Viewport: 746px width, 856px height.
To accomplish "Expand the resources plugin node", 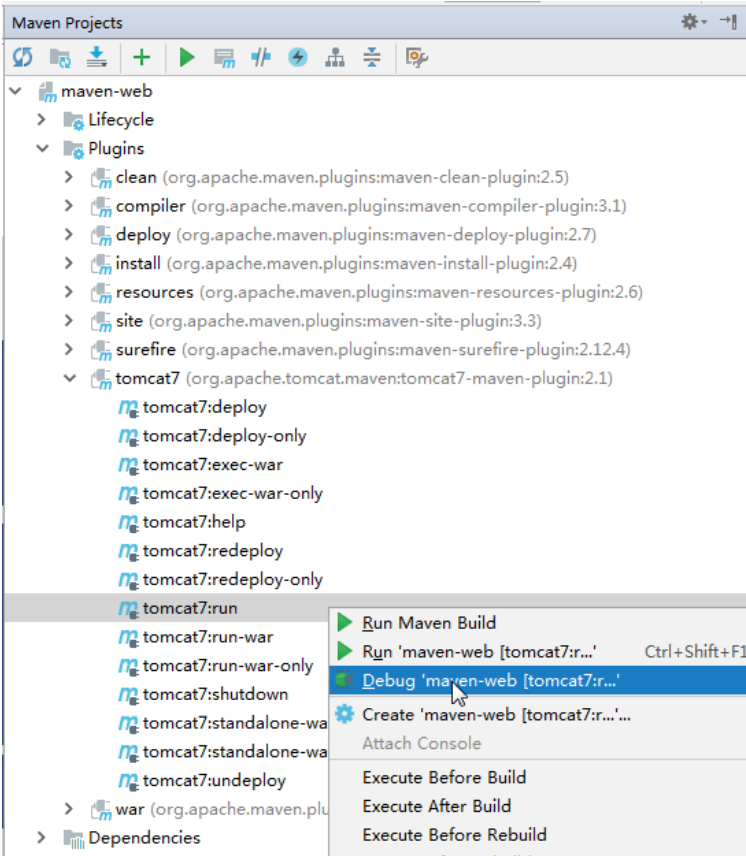I will pos(69,292).
